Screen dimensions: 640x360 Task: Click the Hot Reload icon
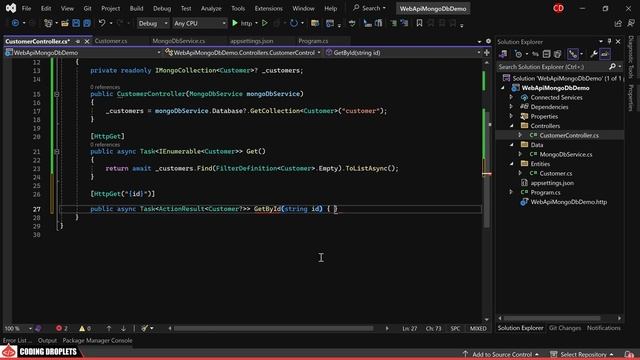pos(293,23)
